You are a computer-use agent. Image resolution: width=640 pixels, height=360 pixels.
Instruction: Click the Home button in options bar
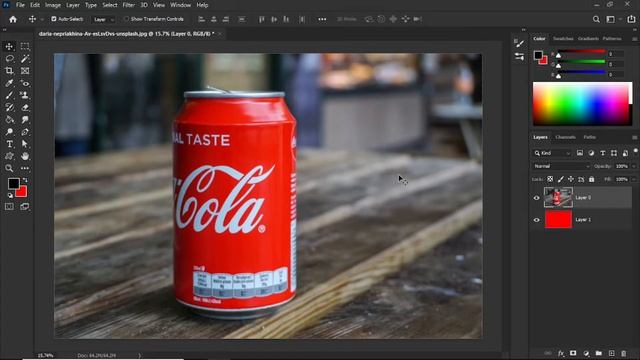click(x=13, y=19)
